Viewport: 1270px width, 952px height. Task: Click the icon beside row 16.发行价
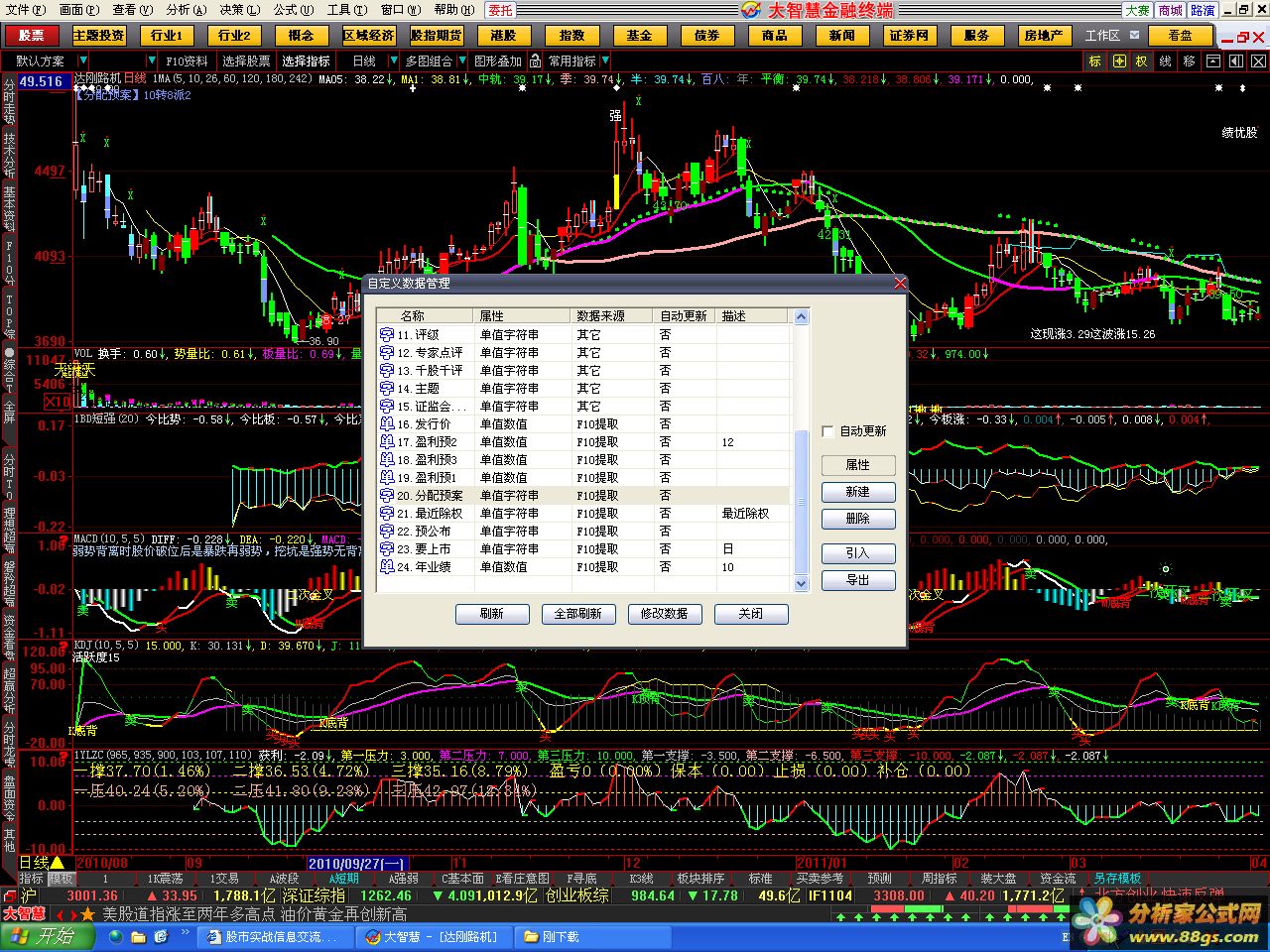click(387, 423)
